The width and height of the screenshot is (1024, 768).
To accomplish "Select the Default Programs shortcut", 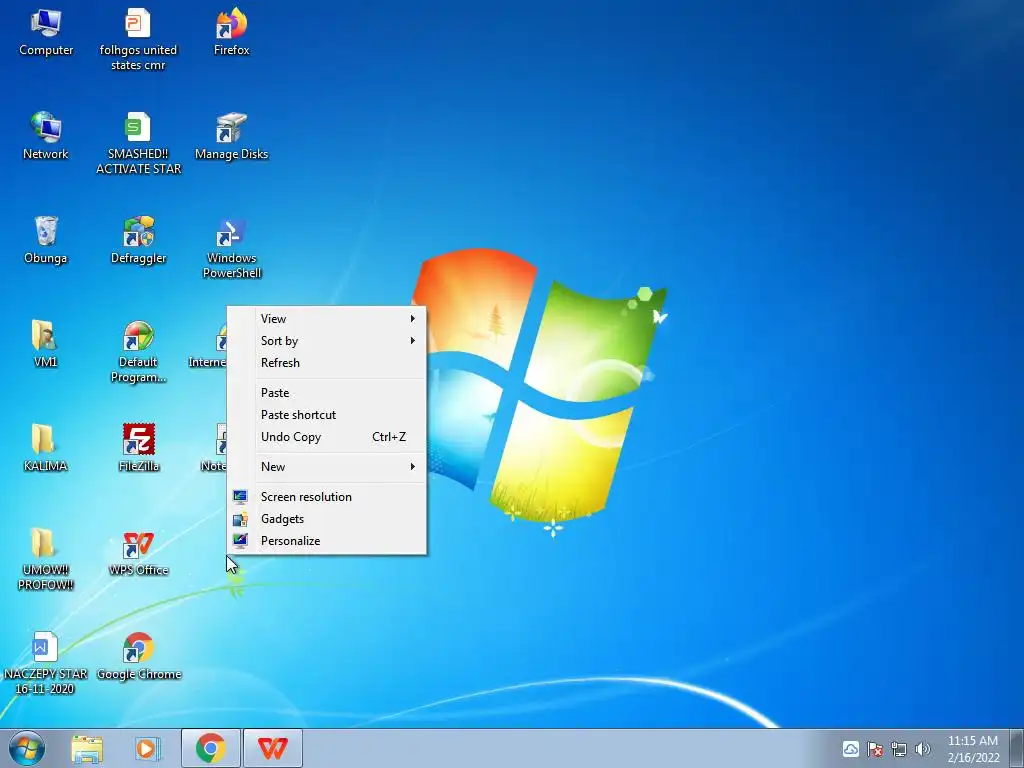I will tap(138, 351).
